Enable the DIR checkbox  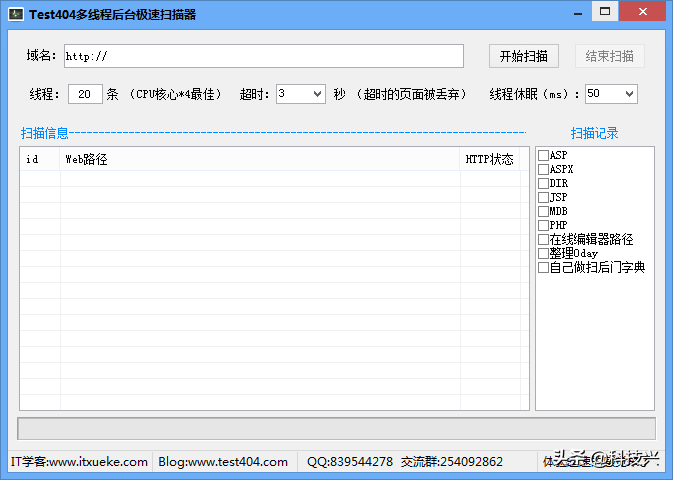click(x=543, y=183)
